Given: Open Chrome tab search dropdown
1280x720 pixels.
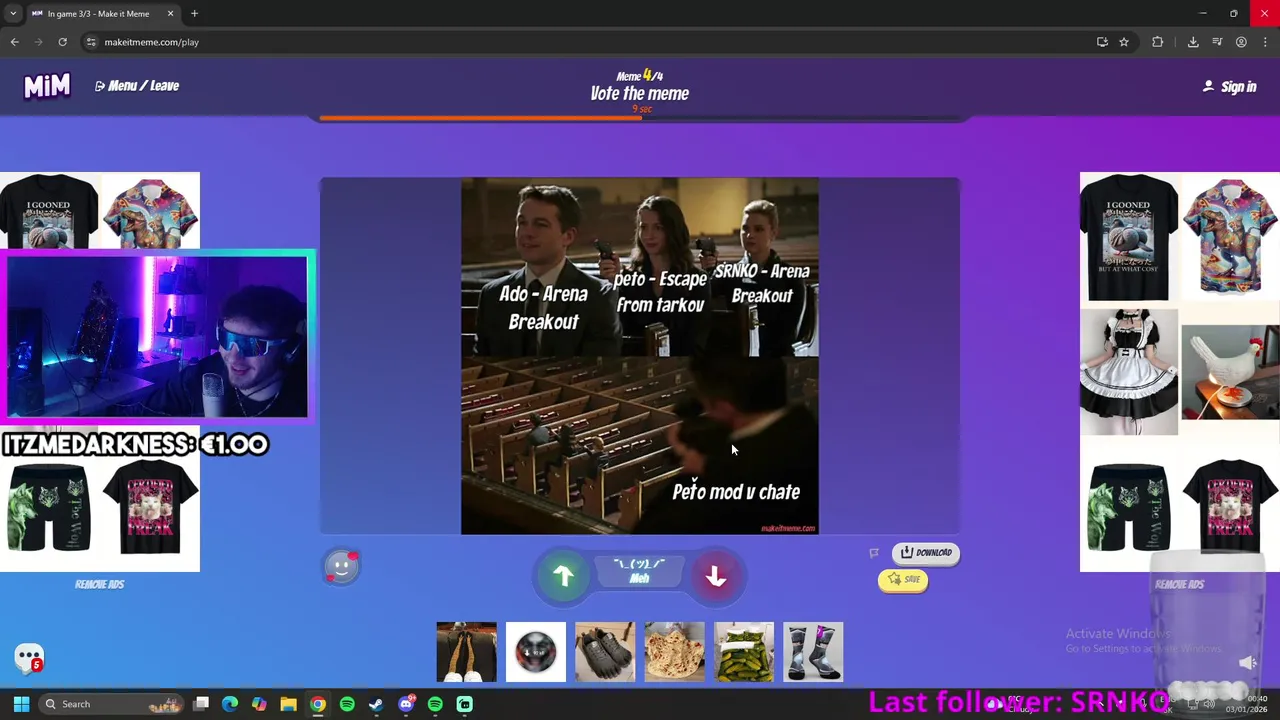Looking at the screenshot, I should [x=13, y=14].
